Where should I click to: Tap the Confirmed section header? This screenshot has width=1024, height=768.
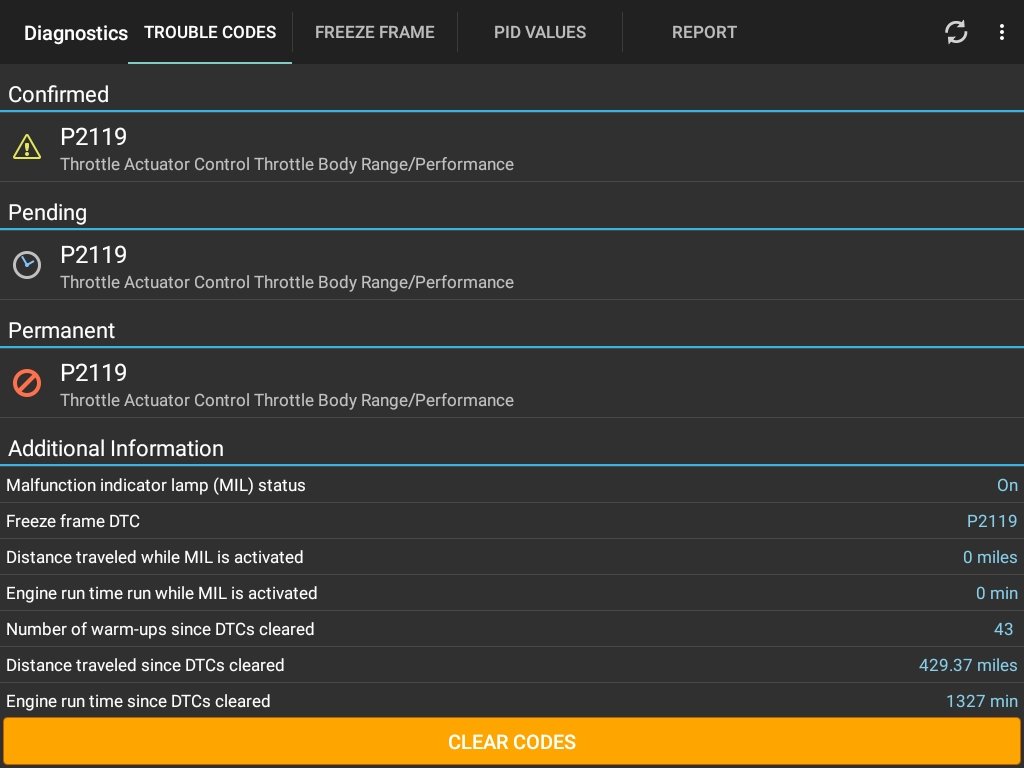(x=59, y=94)
